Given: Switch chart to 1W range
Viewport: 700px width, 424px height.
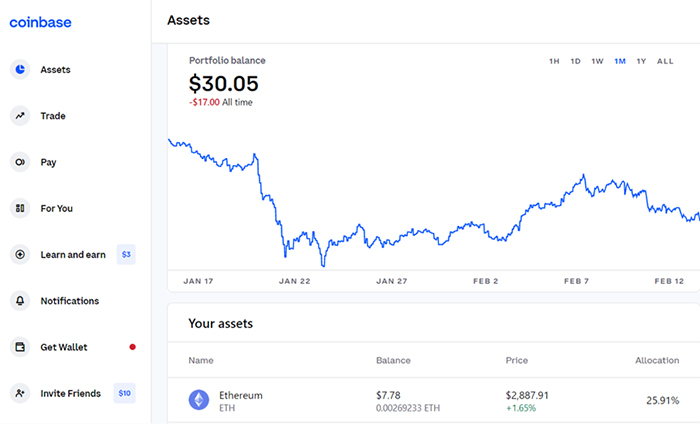Looking at the screenshot, I should click(x=597, y=61).
